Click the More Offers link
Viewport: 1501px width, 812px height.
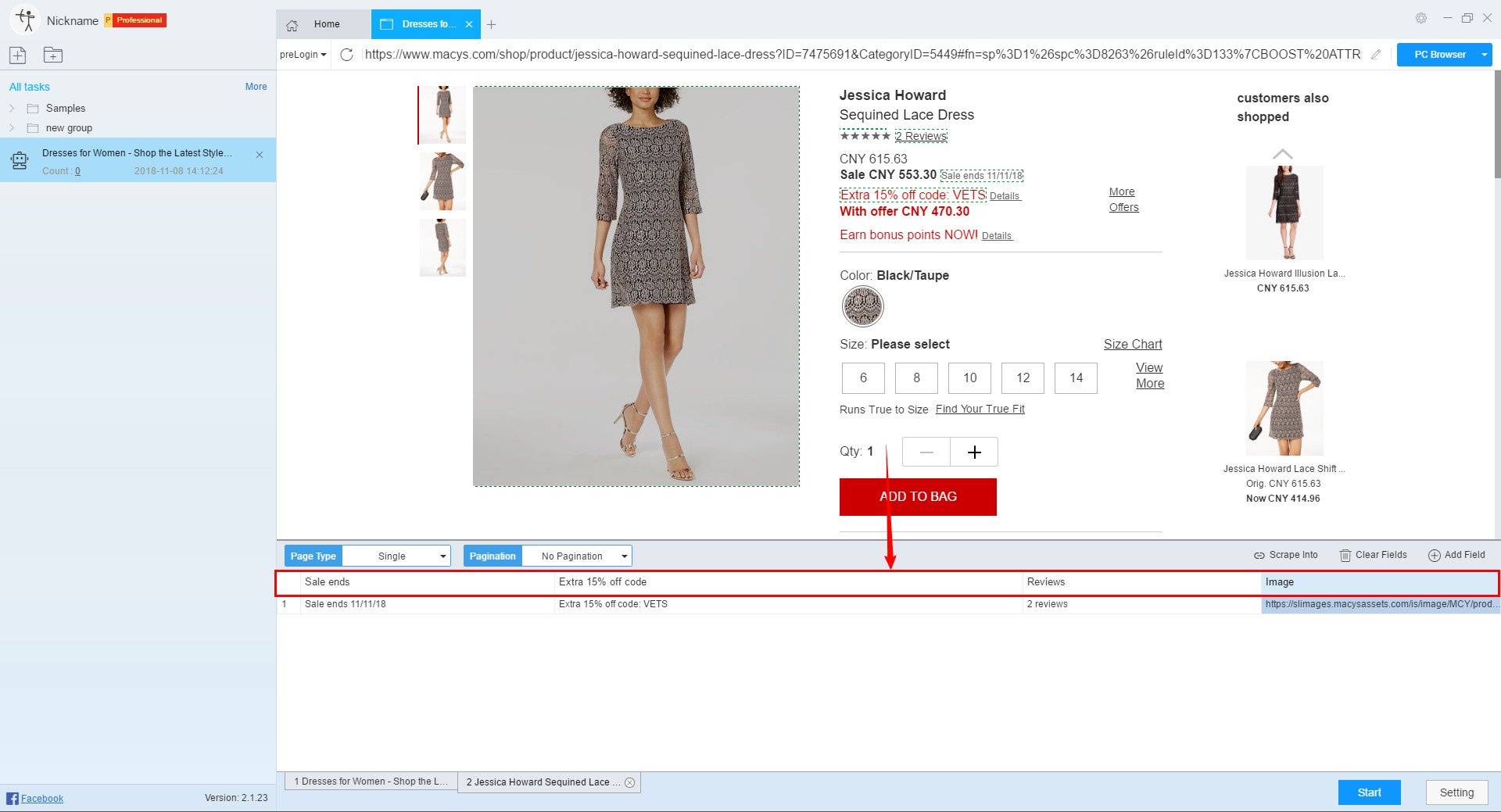coord(1123,199)
